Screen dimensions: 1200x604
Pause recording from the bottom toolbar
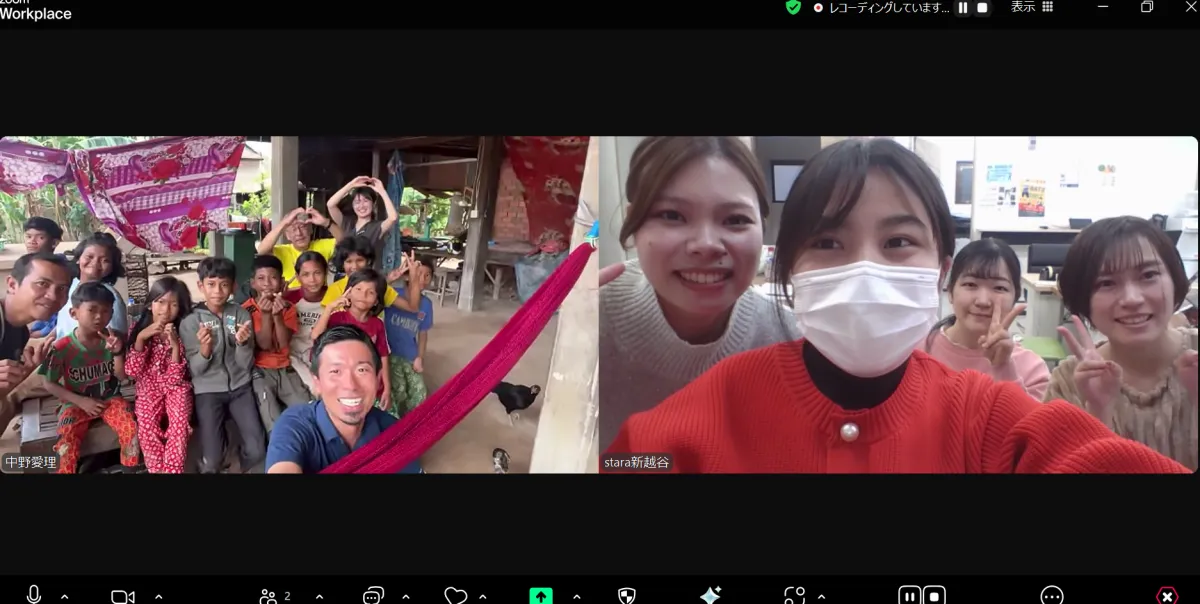click(x=909, y=596)
